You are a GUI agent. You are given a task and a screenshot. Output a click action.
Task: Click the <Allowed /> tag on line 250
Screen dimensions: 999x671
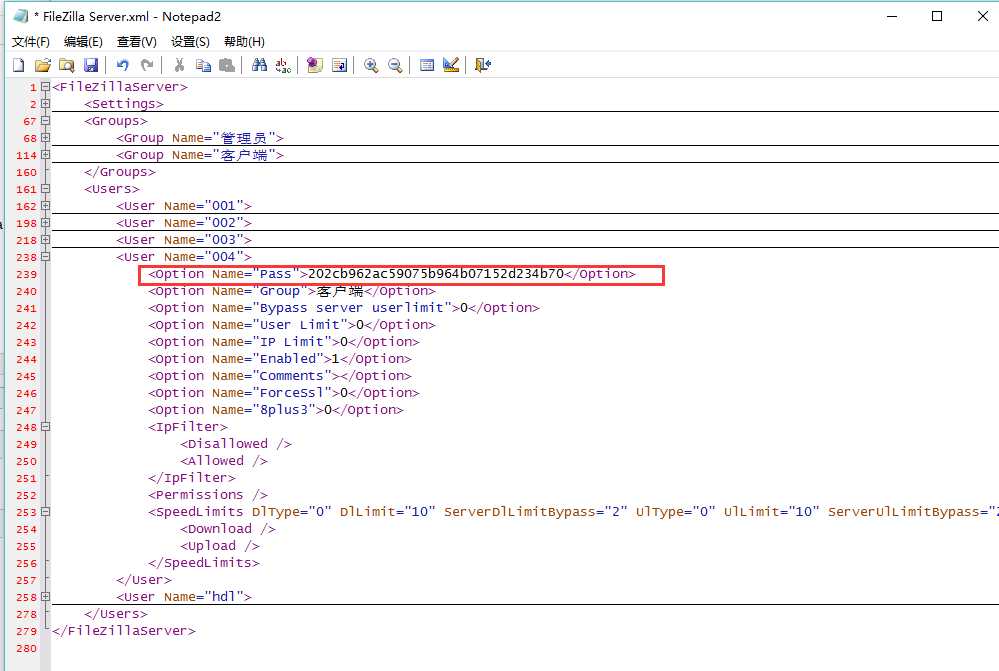coord(224,461)
